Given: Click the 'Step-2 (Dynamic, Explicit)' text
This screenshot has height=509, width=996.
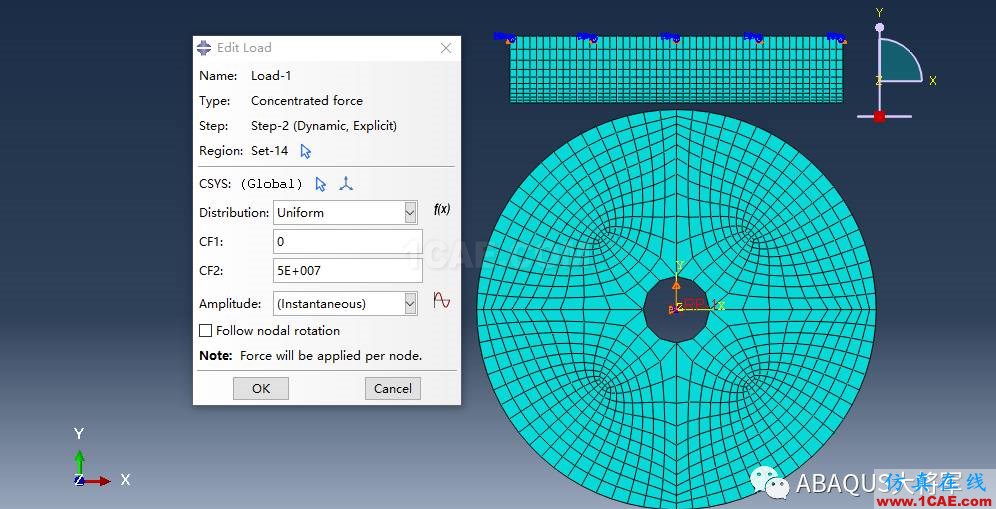Looking at the screenshot, I should 324,126.
